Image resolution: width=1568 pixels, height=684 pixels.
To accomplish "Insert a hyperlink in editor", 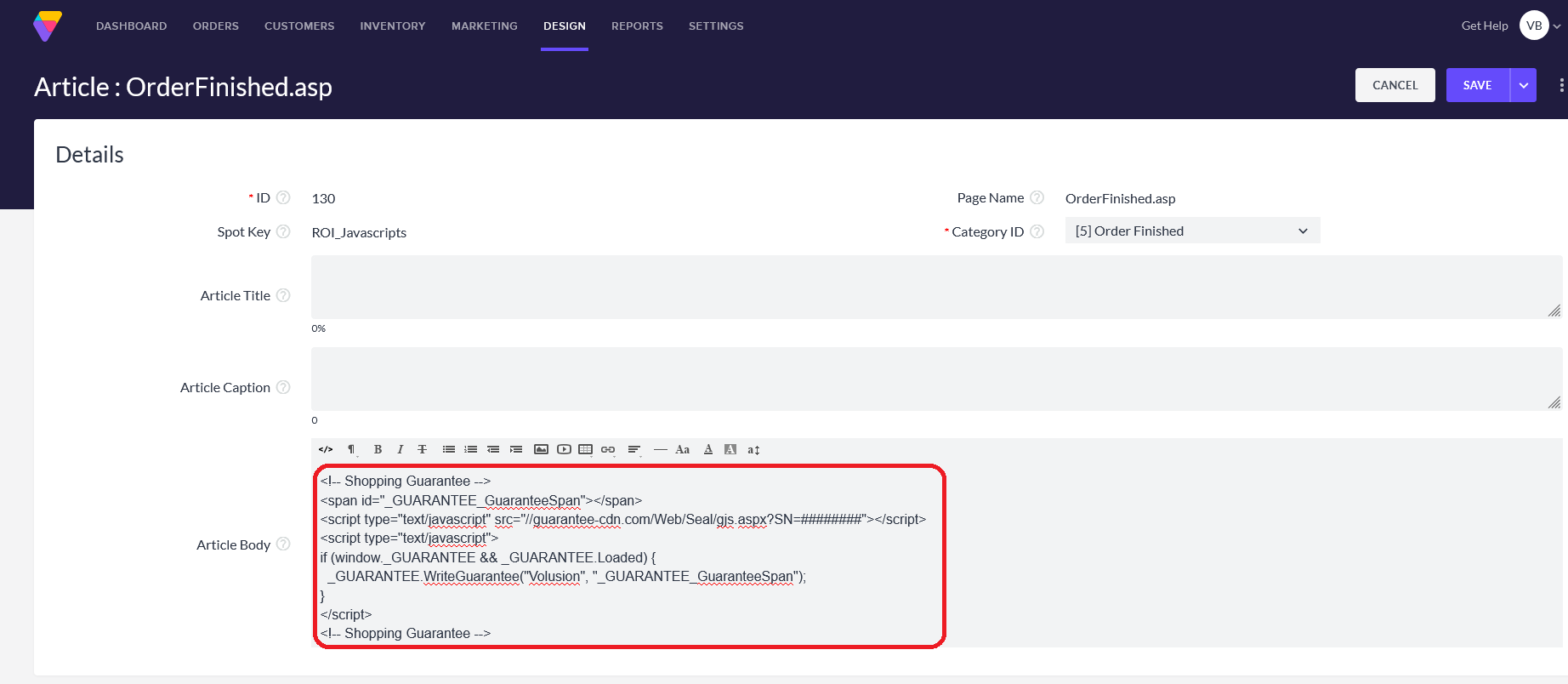I will click(608, 449).
